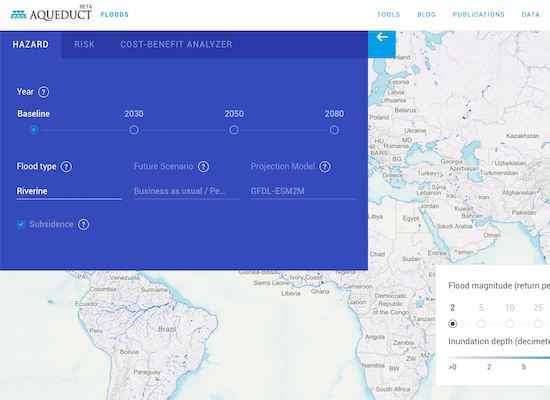Screen dimensions: 550x400
Task: Open the Publications link
Action: tap(478, 15)
